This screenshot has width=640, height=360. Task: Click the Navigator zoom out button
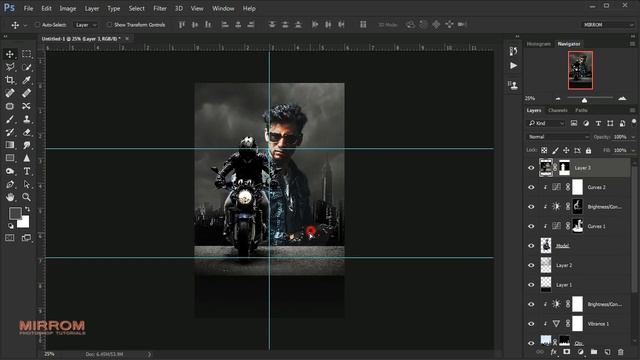pyautogui.click(x=558, y=99)
